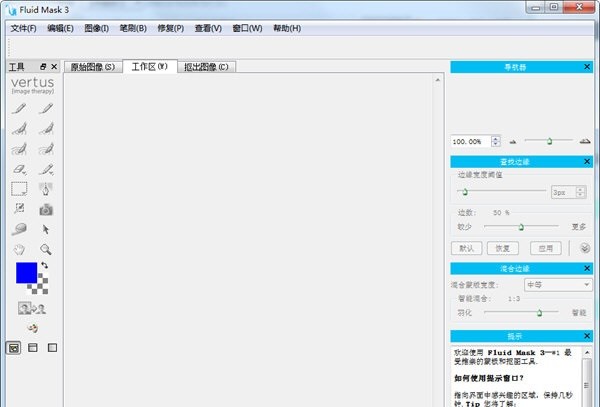Open the color palette icon
The width and height of the screenshot is (600, 407).
[33, 328]
